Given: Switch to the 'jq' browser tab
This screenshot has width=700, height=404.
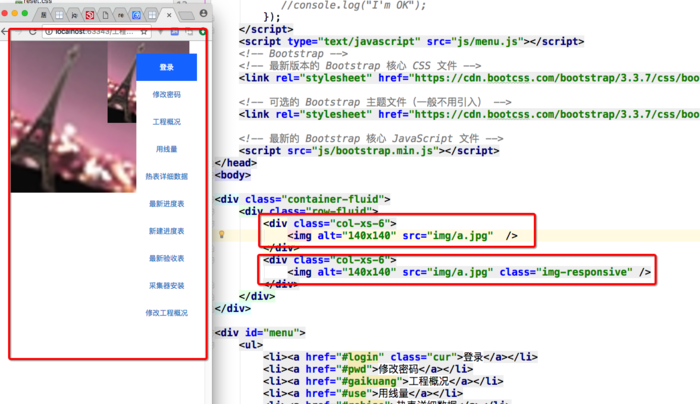Looking at the screenshot, I should (74, 15).
